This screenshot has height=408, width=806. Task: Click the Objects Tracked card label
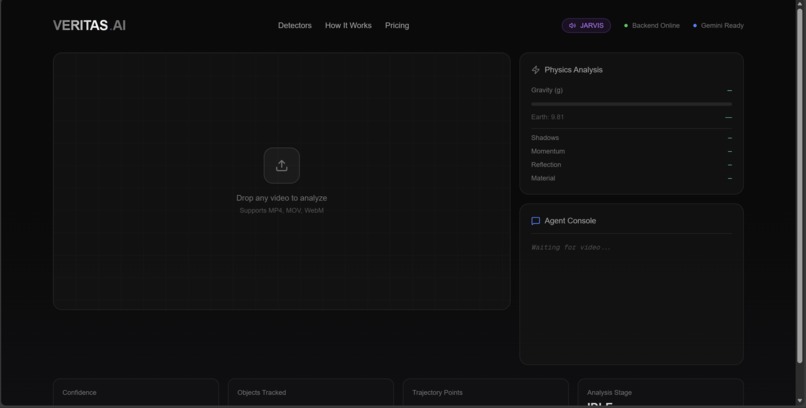click(262, 393)
